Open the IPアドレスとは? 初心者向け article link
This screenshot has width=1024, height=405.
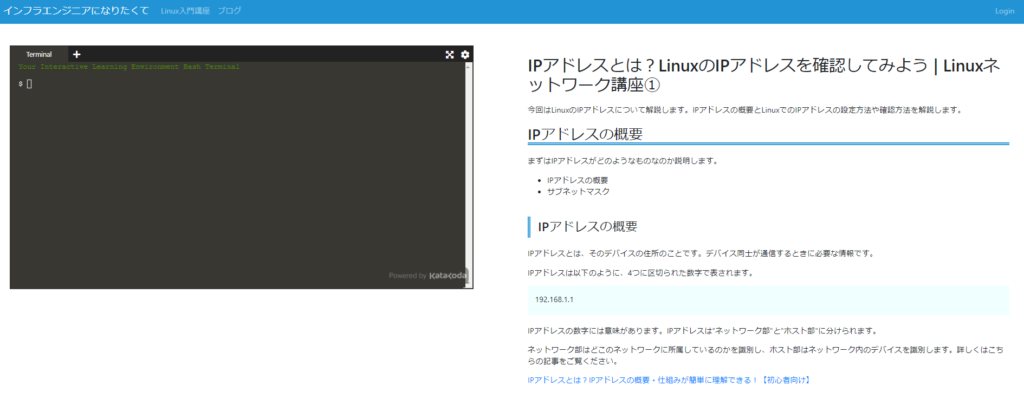tap(669, 380)
